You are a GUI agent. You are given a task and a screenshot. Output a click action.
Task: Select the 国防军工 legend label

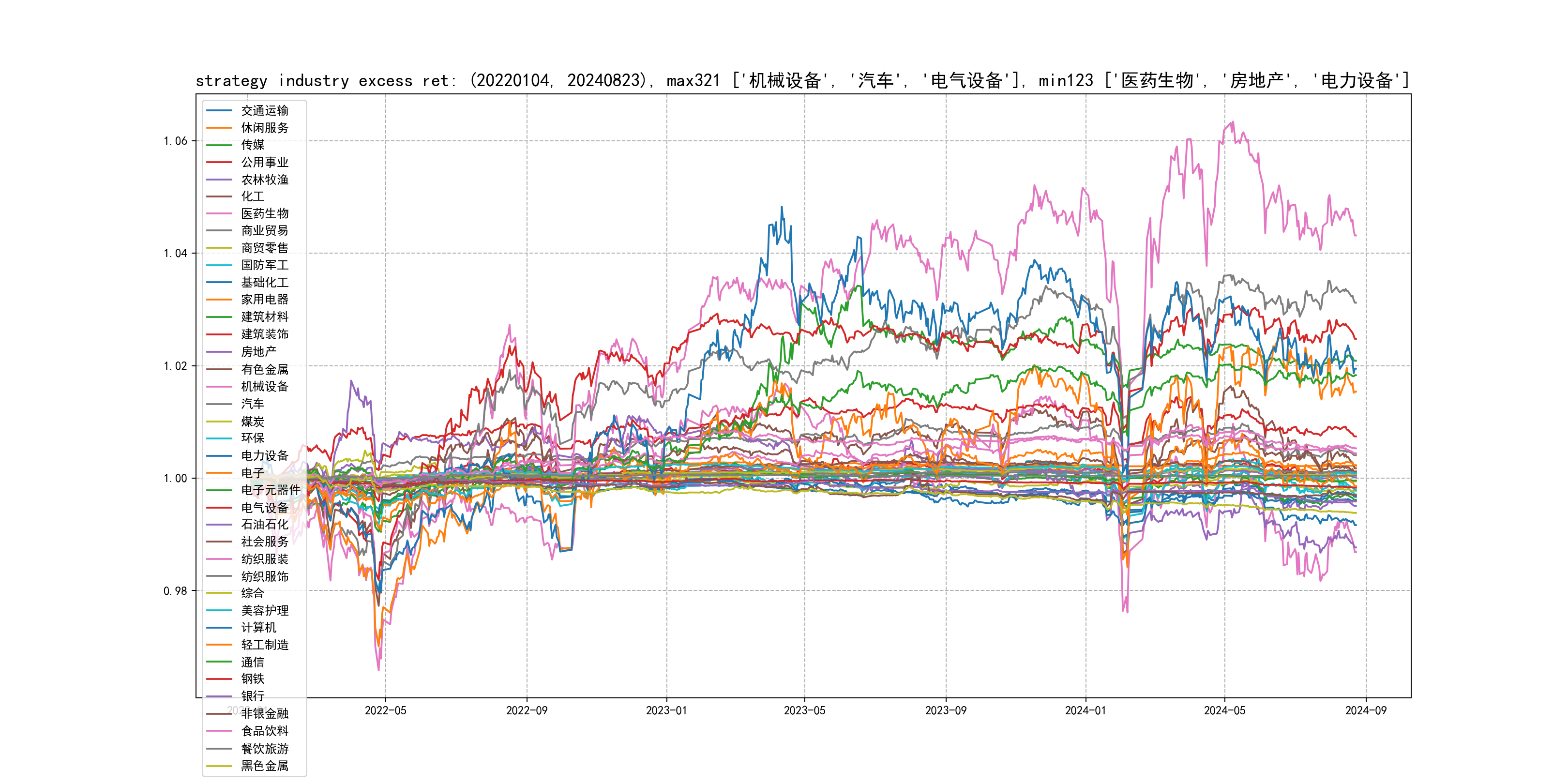264,265
